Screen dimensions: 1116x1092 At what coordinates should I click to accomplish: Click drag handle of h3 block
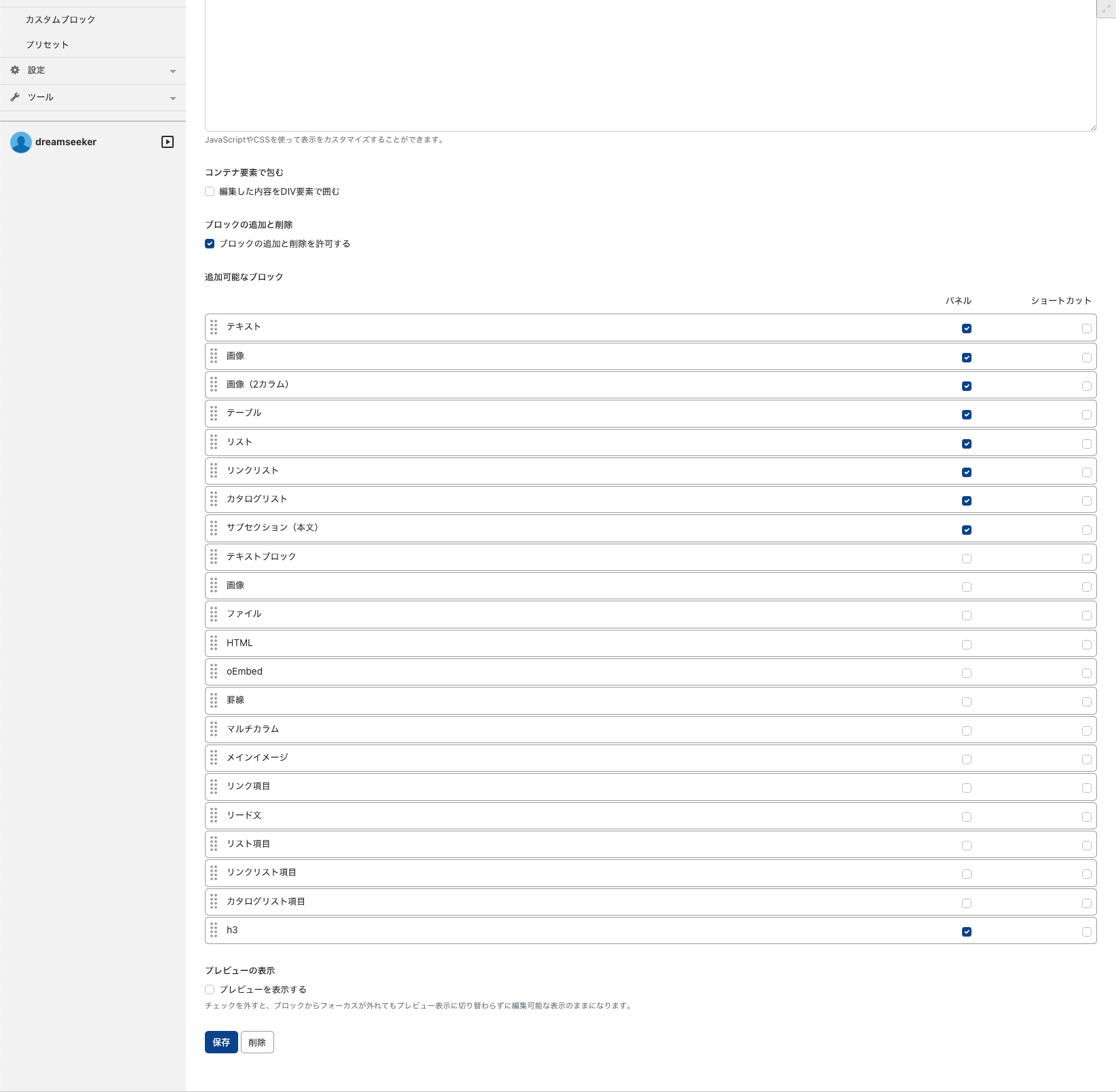(x=214, y=930)
